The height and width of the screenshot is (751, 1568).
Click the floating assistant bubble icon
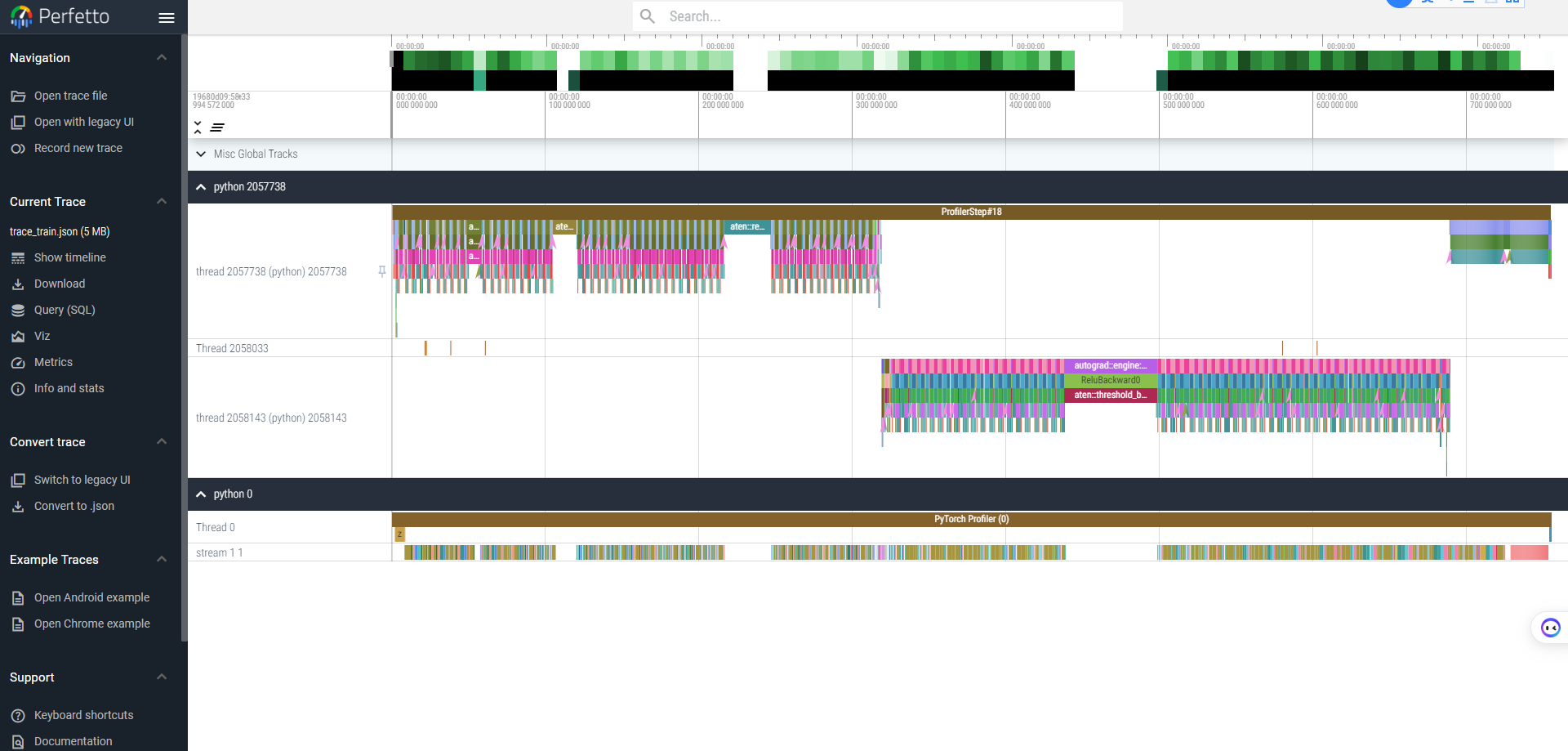click(x=1550, y=628)
